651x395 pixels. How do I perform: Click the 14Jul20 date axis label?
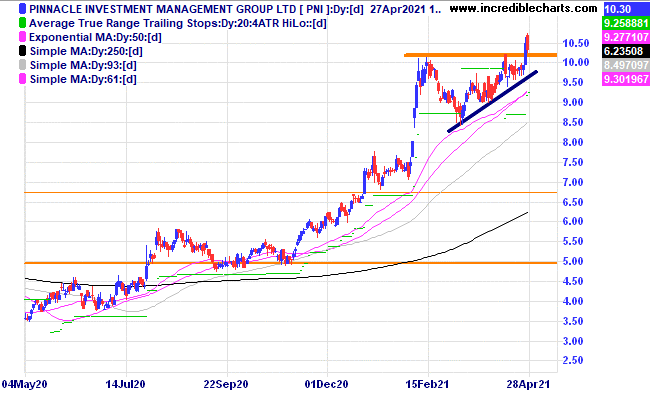[x=125, y=384]
